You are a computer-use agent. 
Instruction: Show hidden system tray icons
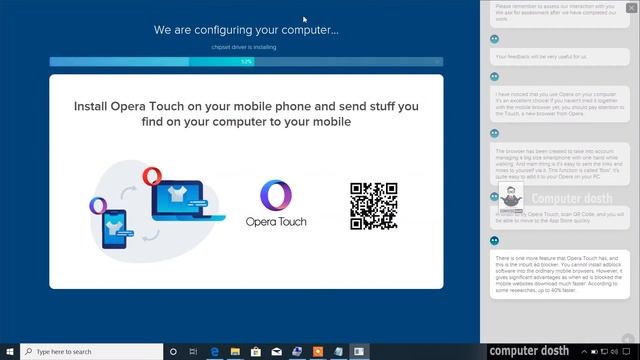pos(584,351)
